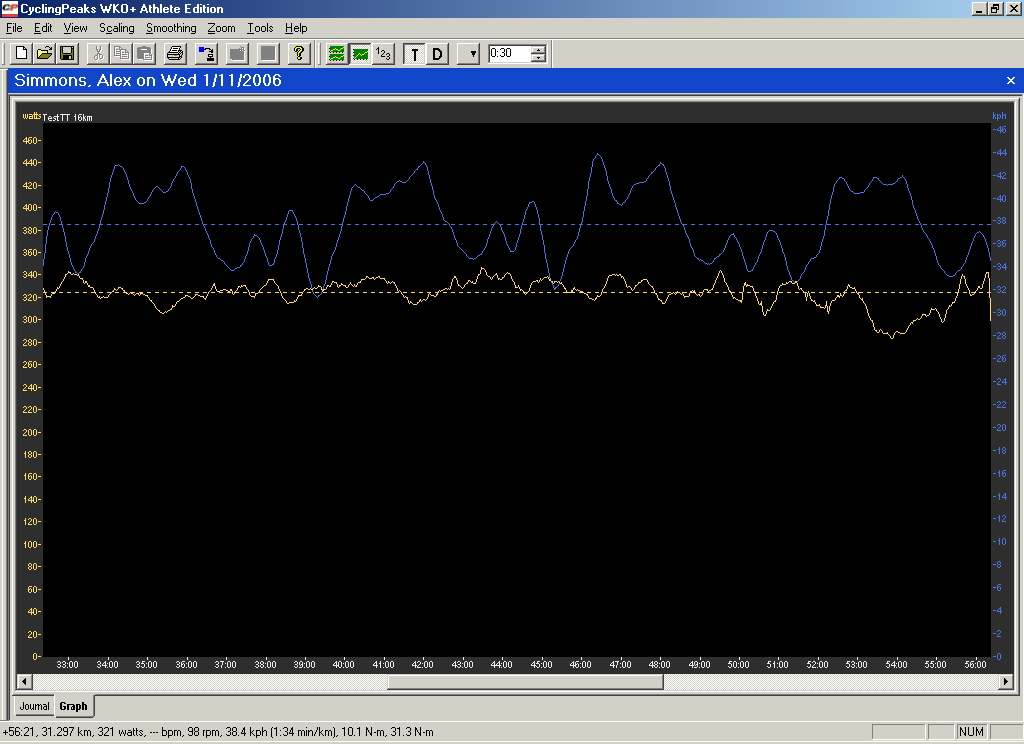The image size is (1024, 744).
Task: Click the Cut scissors icon
Action: [x=98, y=54]
